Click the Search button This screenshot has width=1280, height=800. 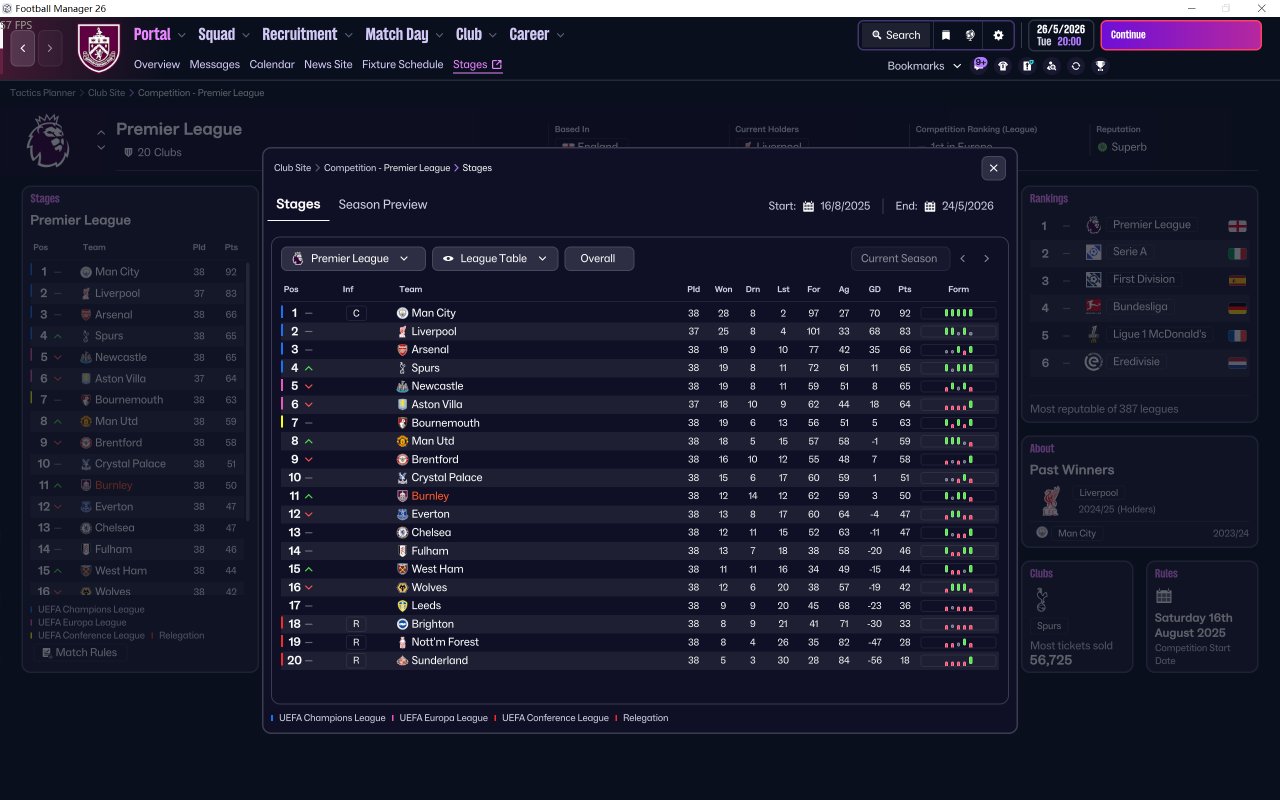point(895,35)
